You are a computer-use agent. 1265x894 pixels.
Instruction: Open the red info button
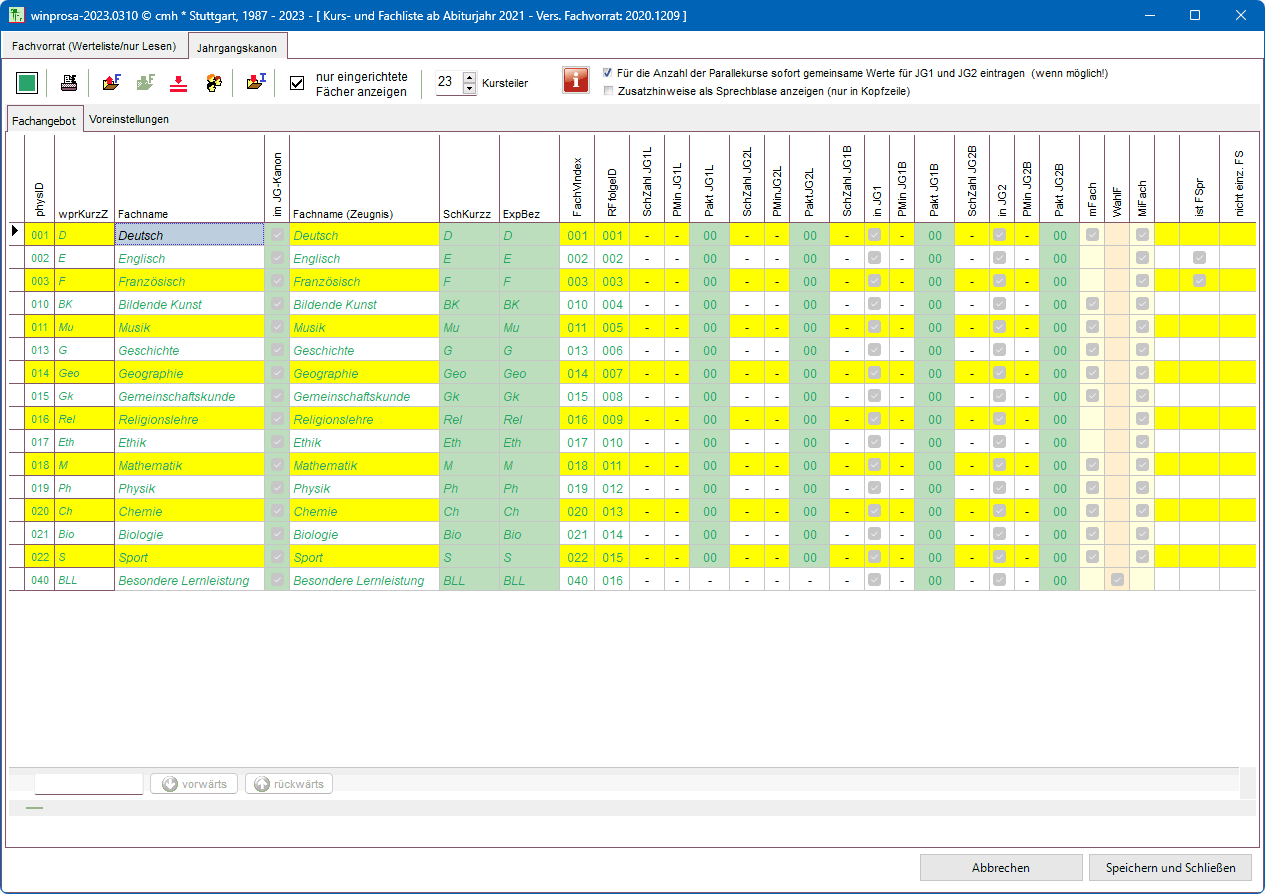(x=576, y=81)
